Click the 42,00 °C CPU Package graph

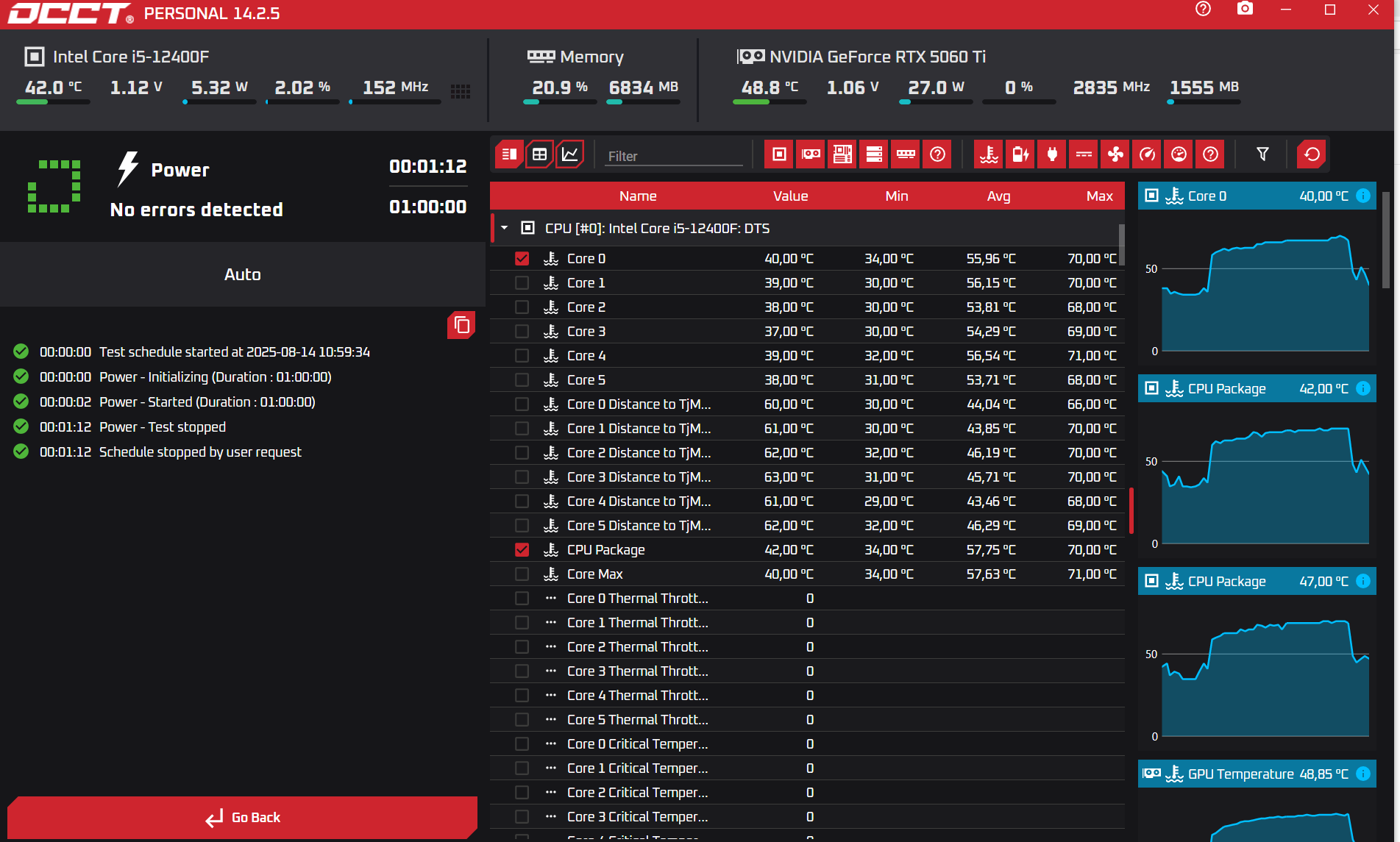[x=1257, y=481]
